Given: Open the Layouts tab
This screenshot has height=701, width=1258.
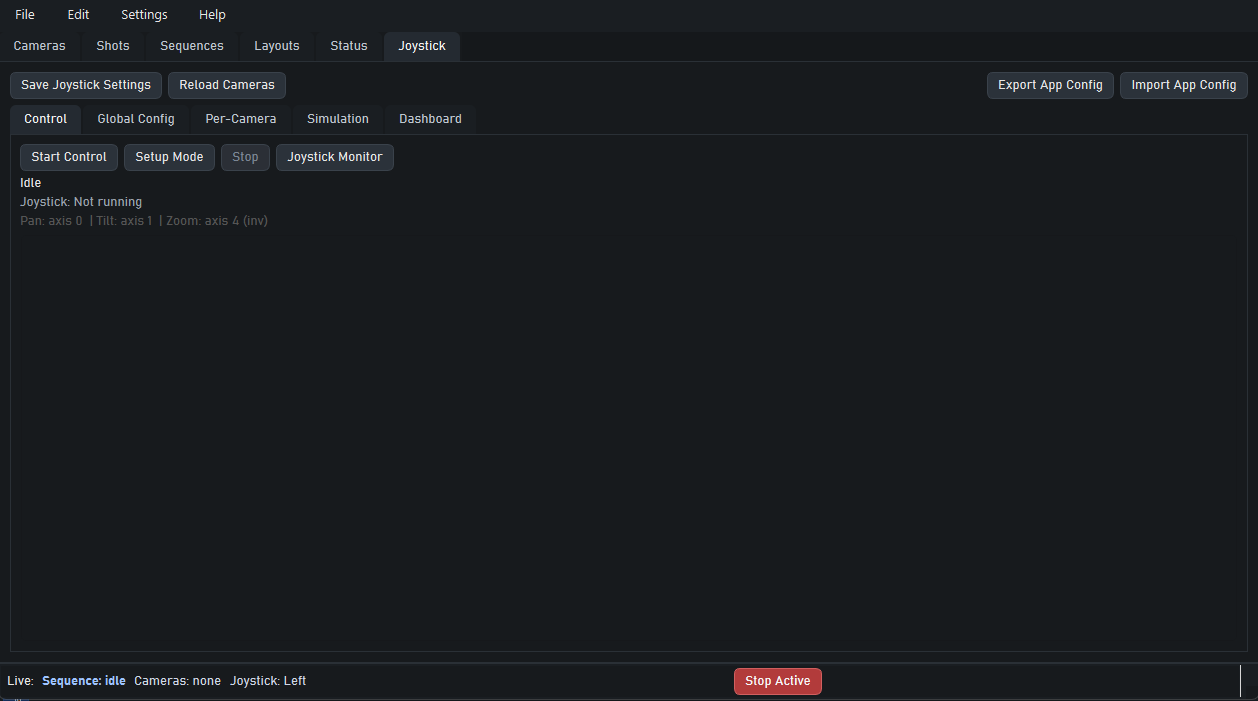Looking at the screenshot, I should click(x=277, y=46).
